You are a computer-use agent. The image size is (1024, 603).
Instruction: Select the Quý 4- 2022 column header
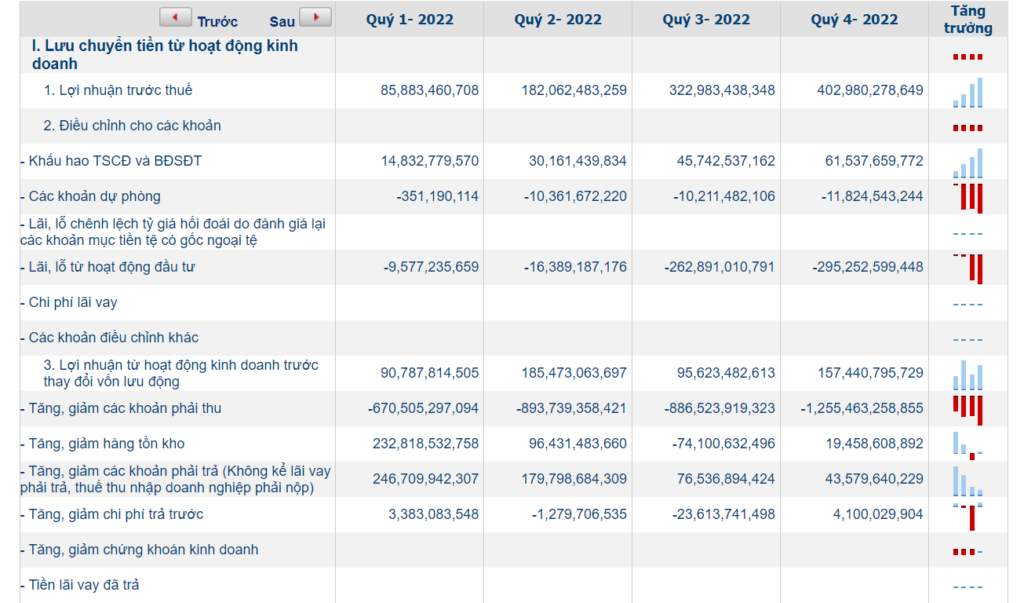coord(854,20)
